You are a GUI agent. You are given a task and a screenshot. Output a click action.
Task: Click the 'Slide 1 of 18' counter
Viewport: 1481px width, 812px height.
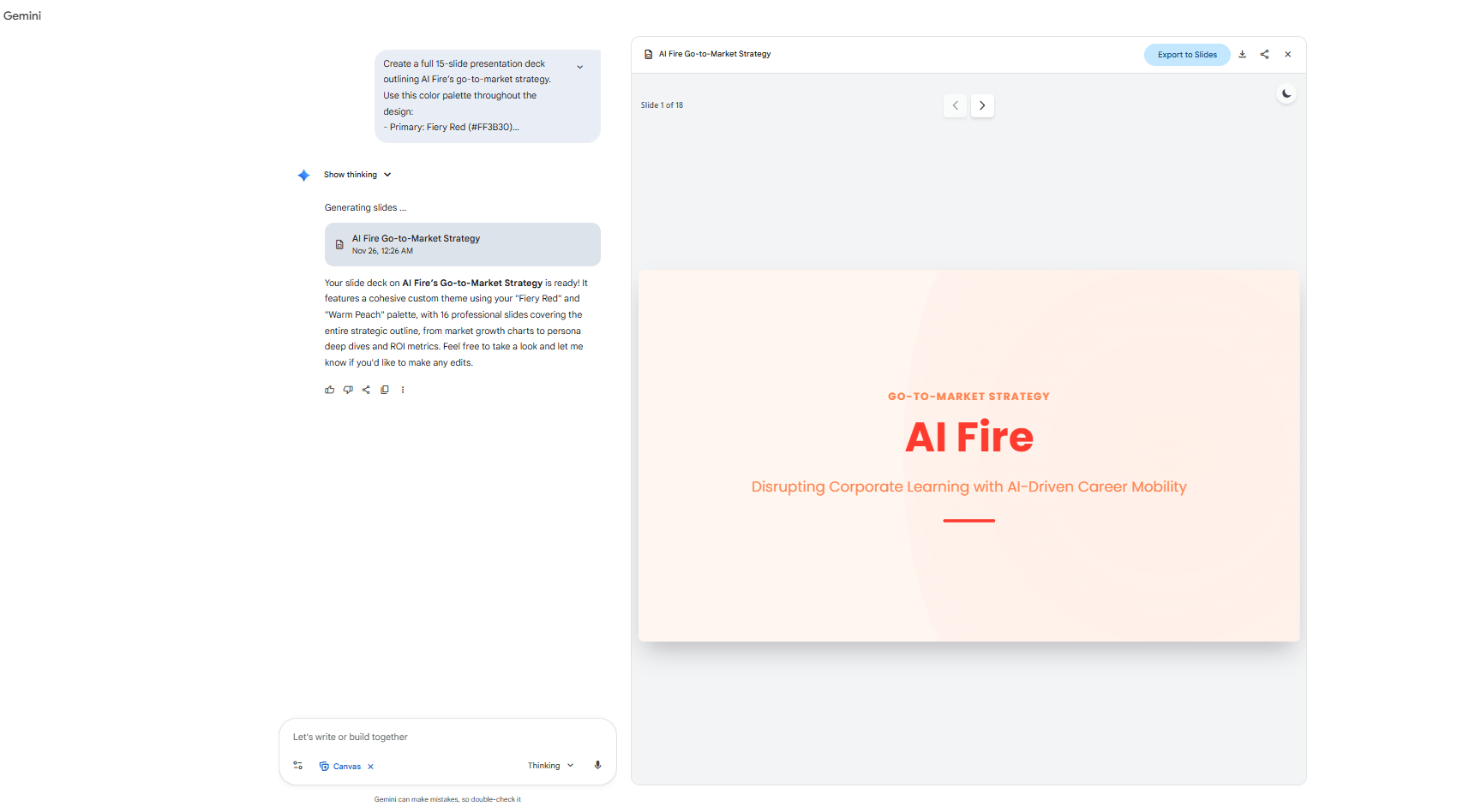coord(662,105)
